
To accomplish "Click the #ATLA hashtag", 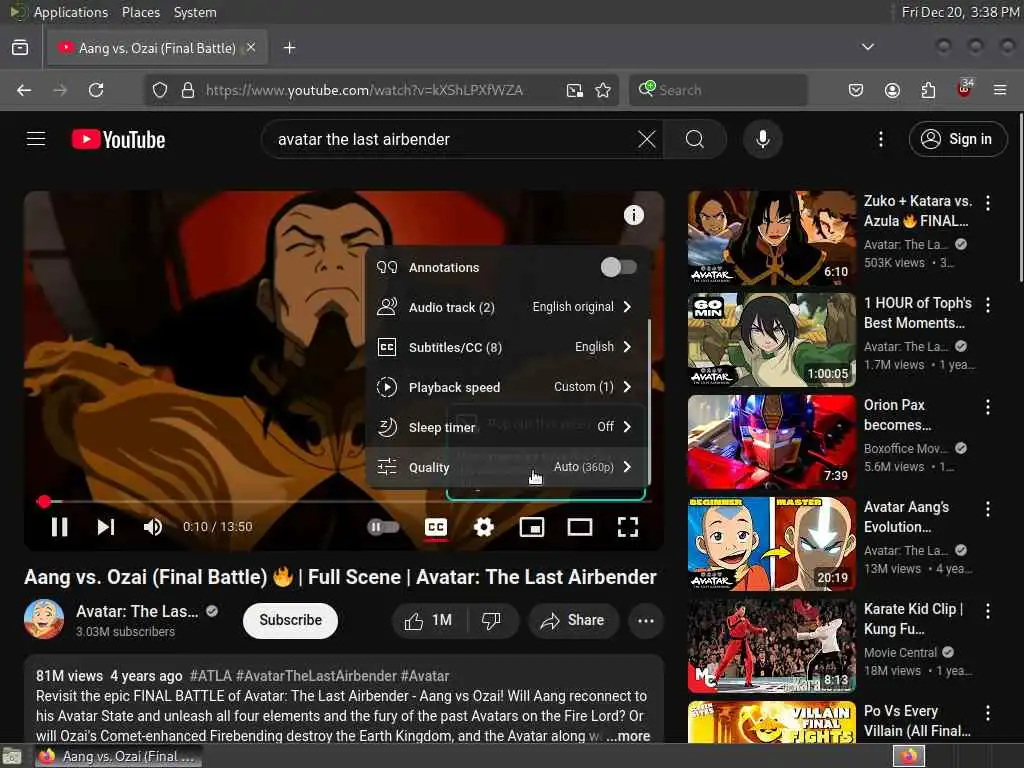I will 210,676.
